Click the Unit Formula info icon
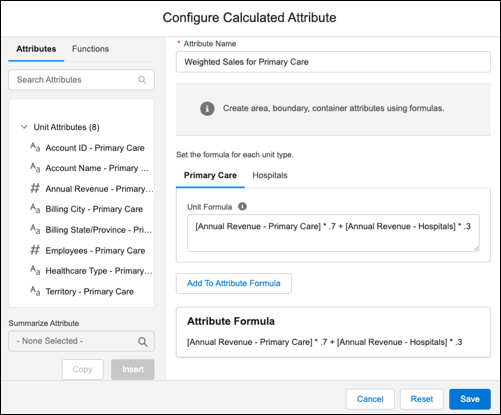 pyautogui.click(x=242, y=207)
